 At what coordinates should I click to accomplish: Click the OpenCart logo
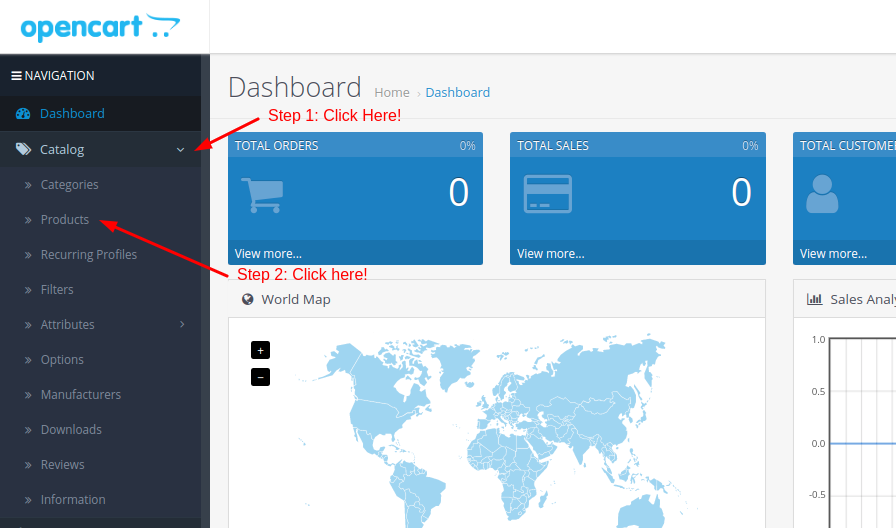pos(100,27)
